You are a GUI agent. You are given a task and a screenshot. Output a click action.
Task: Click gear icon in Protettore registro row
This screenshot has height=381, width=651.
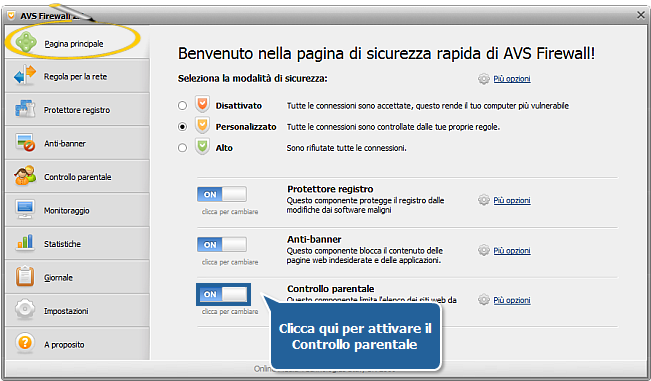(x=484, y=200)
